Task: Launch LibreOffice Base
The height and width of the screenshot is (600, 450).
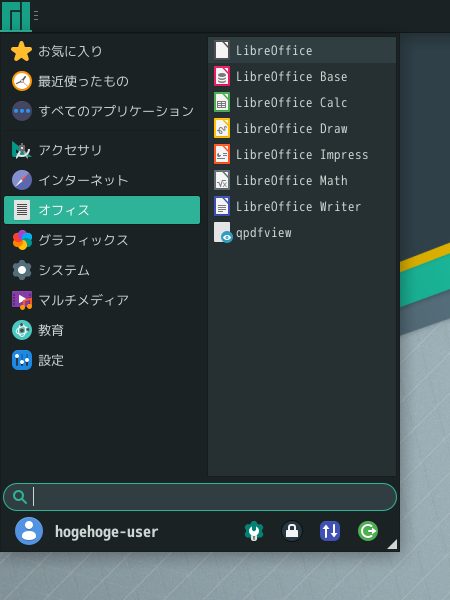Action: (x=302, y=77)
